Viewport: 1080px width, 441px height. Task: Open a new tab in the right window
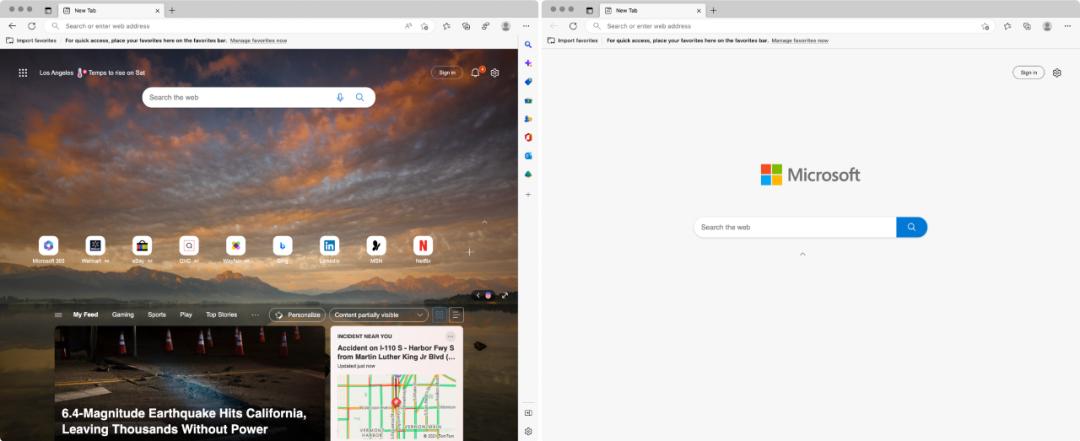(x=714, y=10)
